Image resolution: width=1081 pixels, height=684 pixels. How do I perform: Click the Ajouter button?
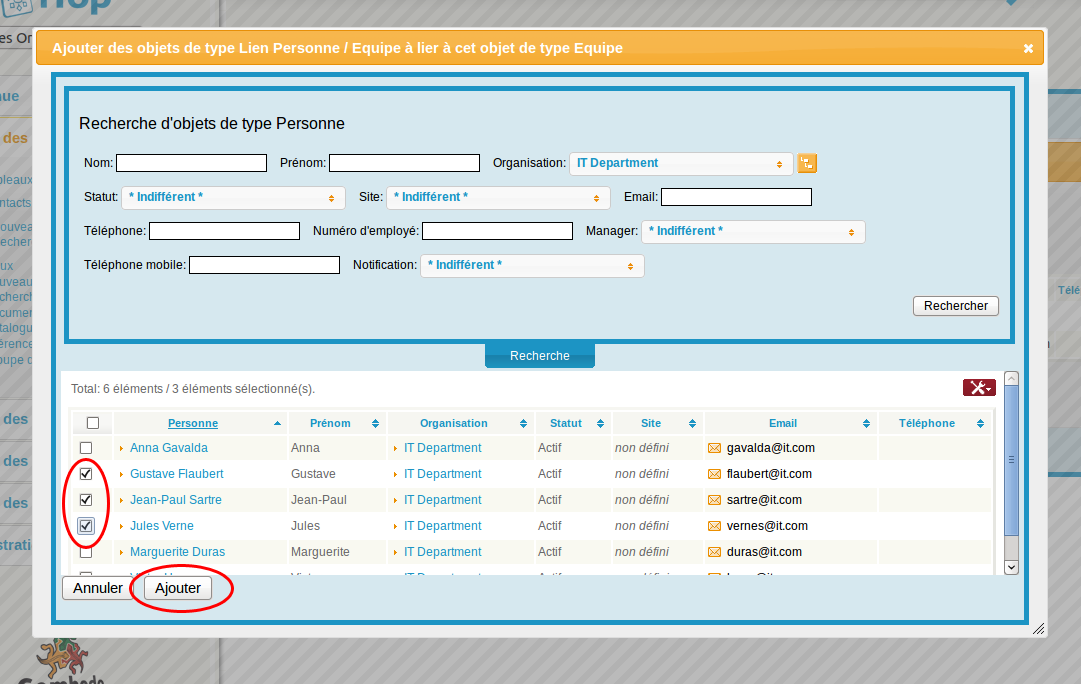tap(178, 588)
